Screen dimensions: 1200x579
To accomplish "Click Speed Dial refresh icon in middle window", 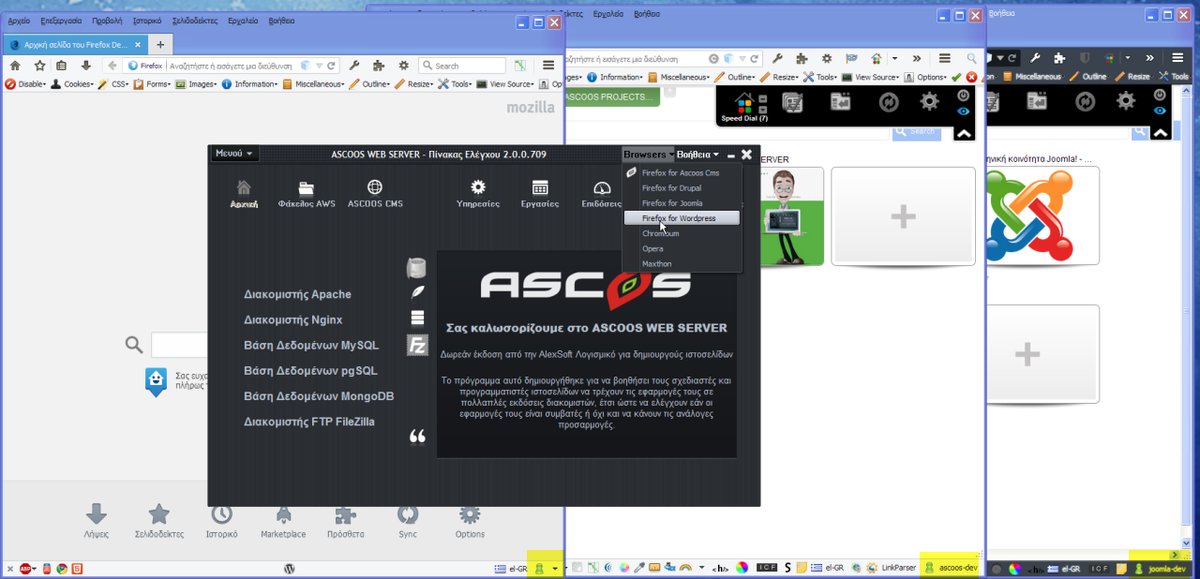I will coord(888,101).
